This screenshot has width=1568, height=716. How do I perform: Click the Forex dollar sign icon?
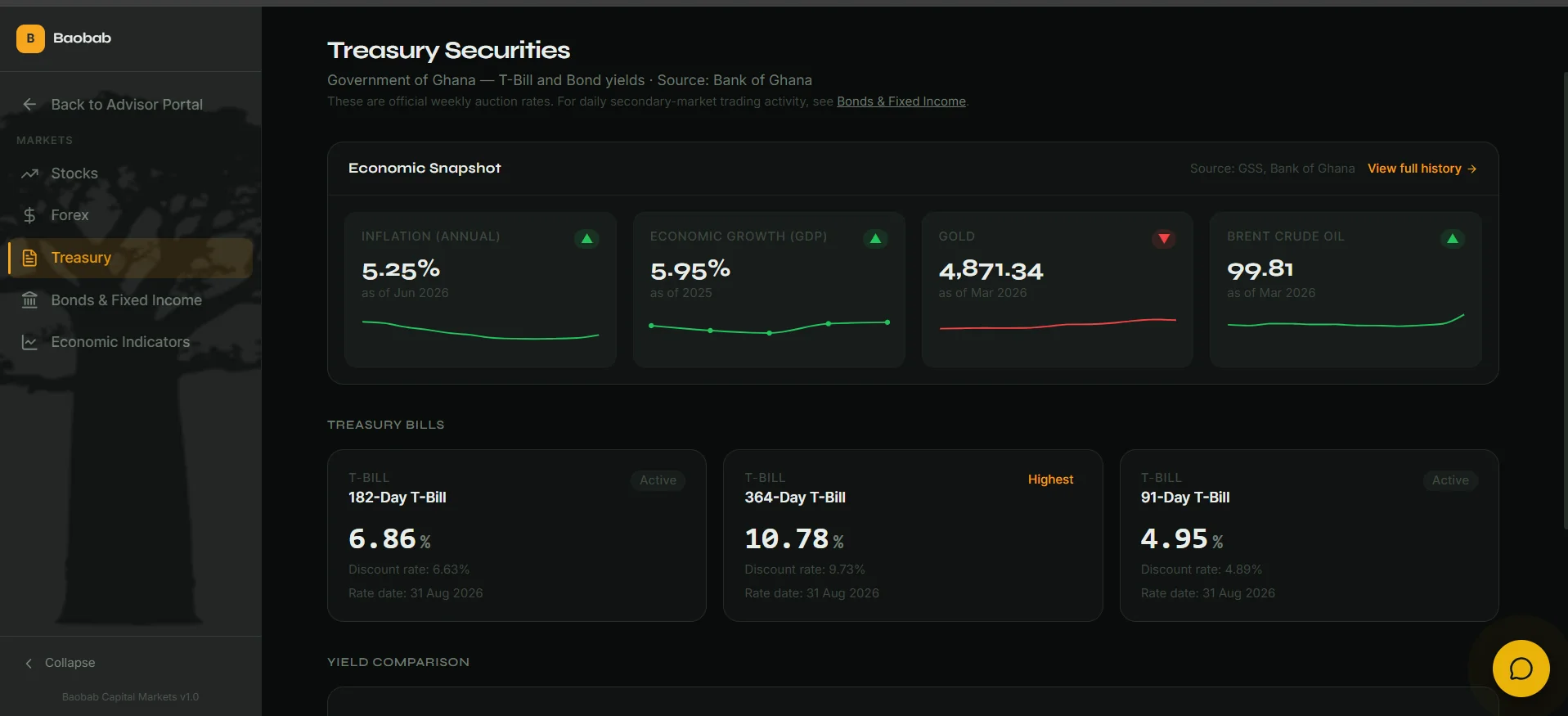click(29, 215)
